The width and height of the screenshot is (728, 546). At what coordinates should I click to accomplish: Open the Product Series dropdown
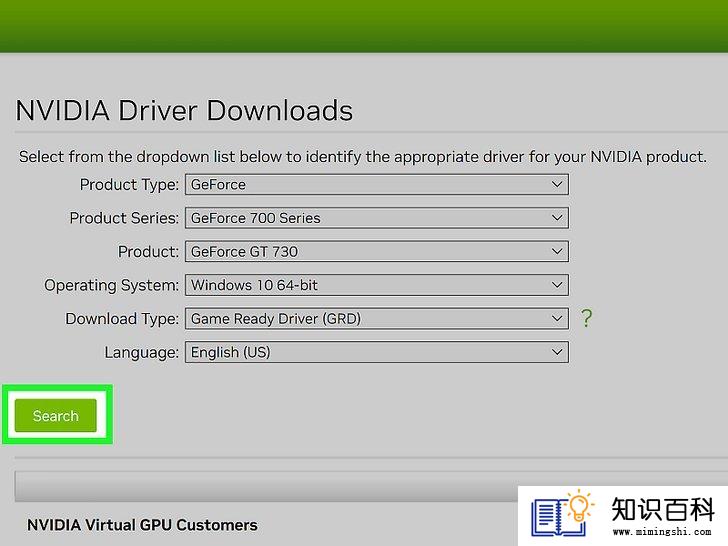[377, 218]
